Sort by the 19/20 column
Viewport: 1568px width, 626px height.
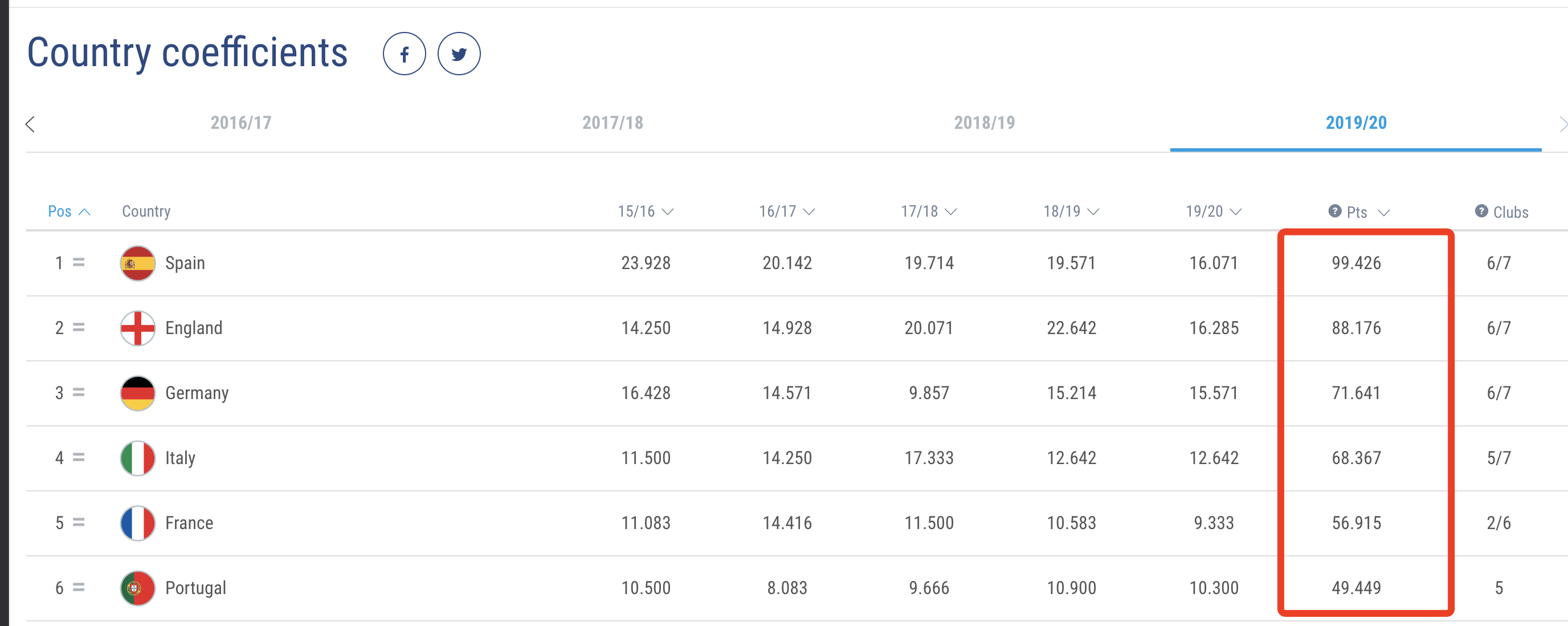1214,212
